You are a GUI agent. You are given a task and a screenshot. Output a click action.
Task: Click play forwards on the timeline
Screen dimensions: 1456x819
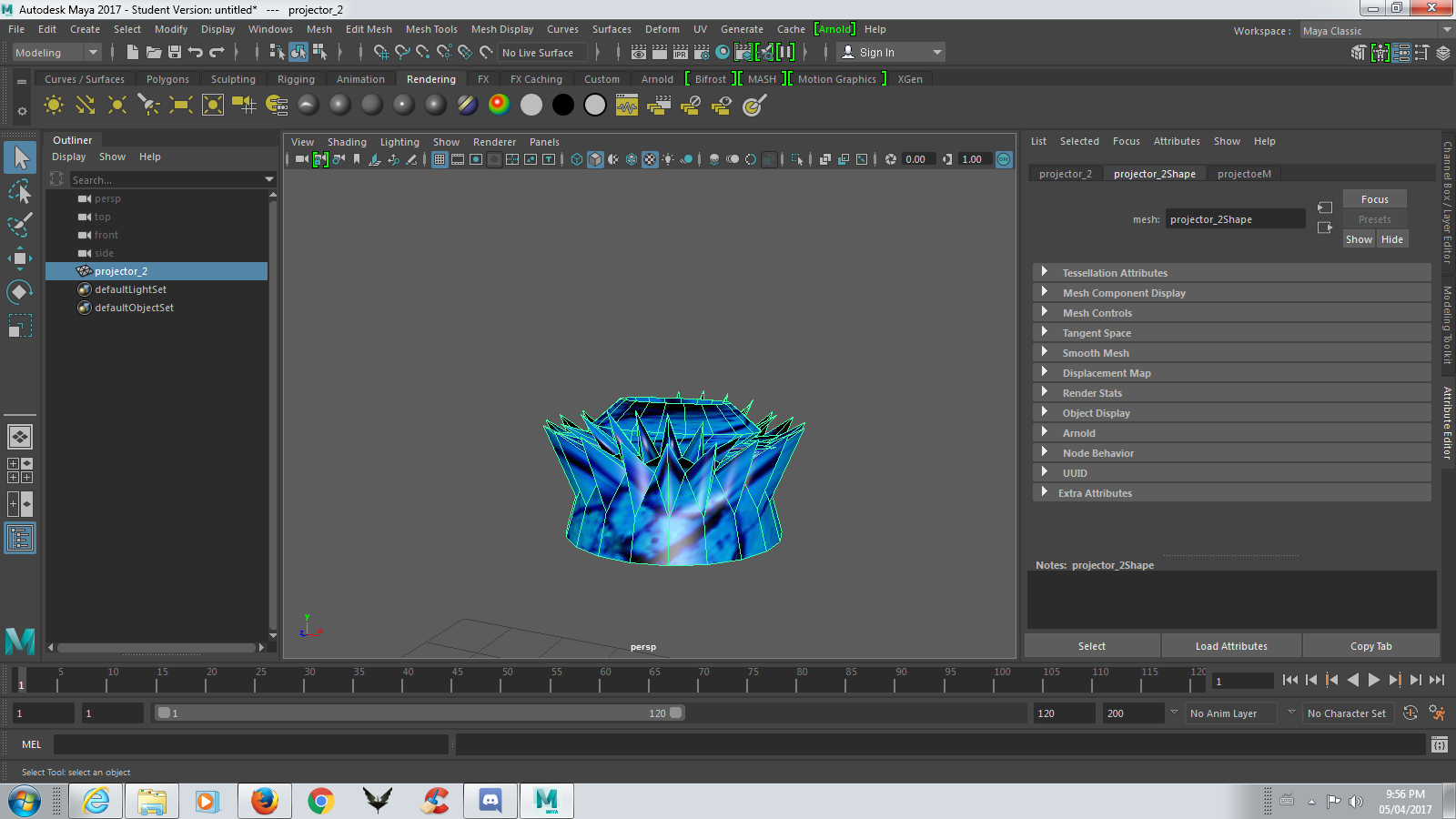(1373, 680)
